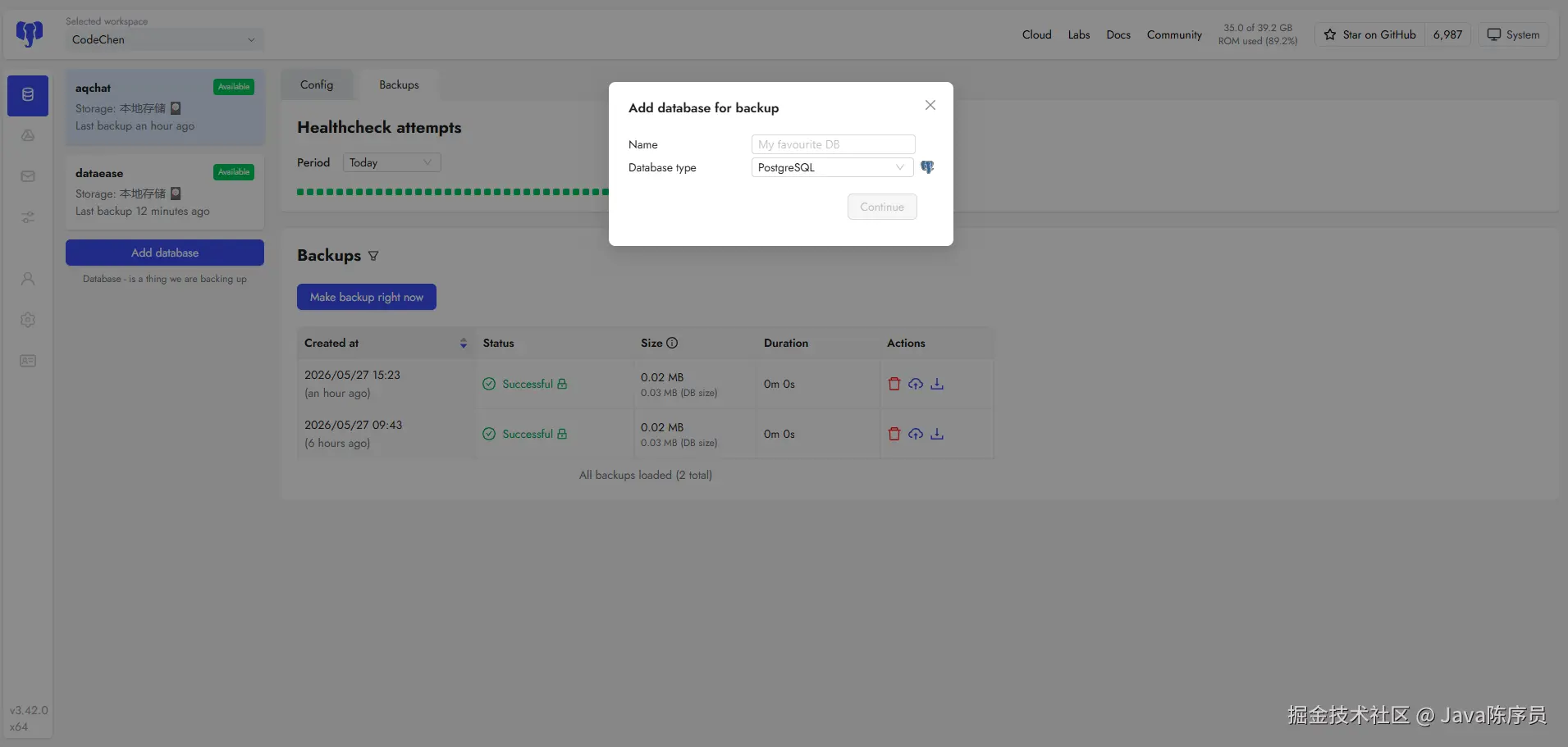Open the Labs link in top navigation

point(1079,34)
